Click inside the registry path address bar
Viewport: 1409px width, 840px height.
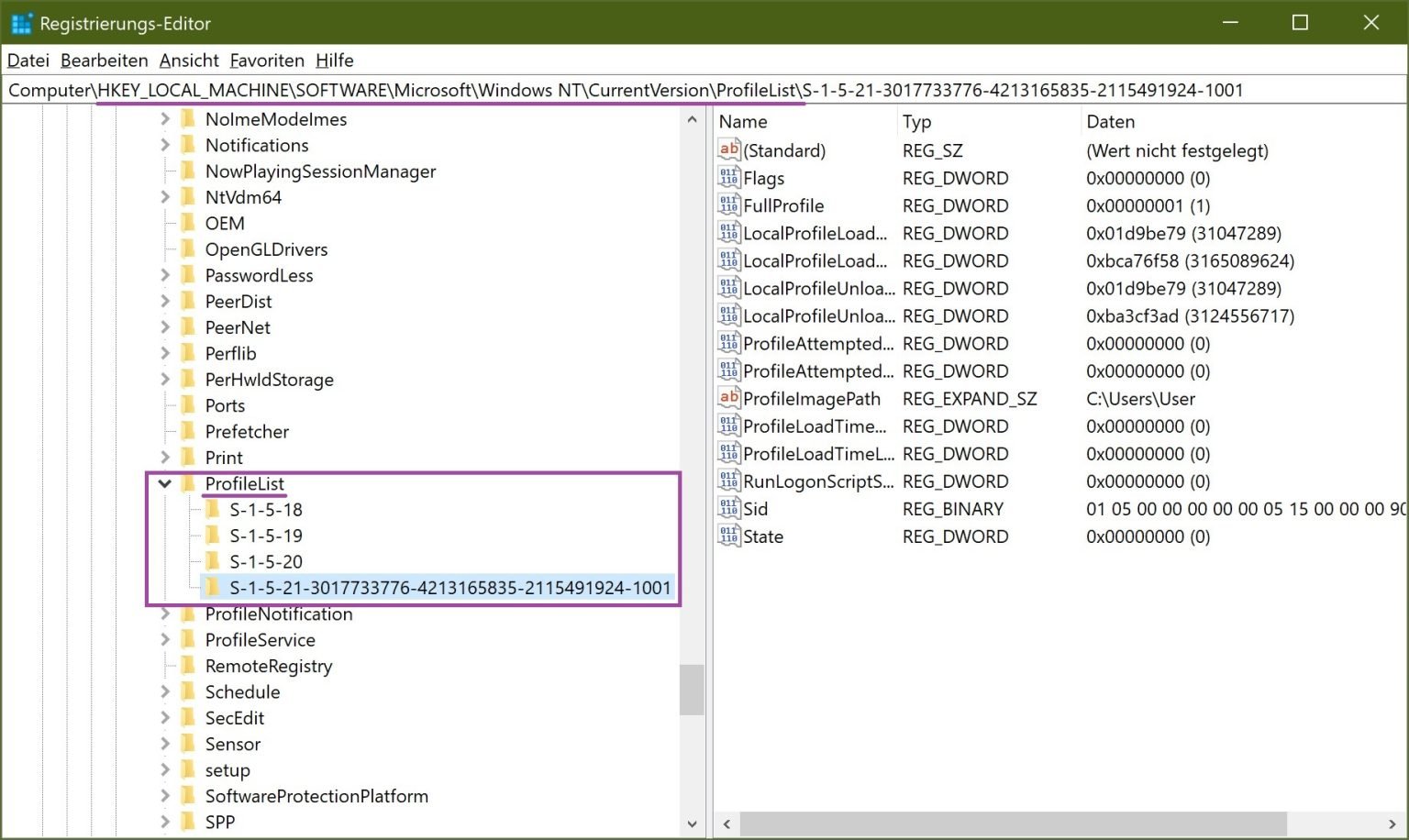tap(642, 89)
